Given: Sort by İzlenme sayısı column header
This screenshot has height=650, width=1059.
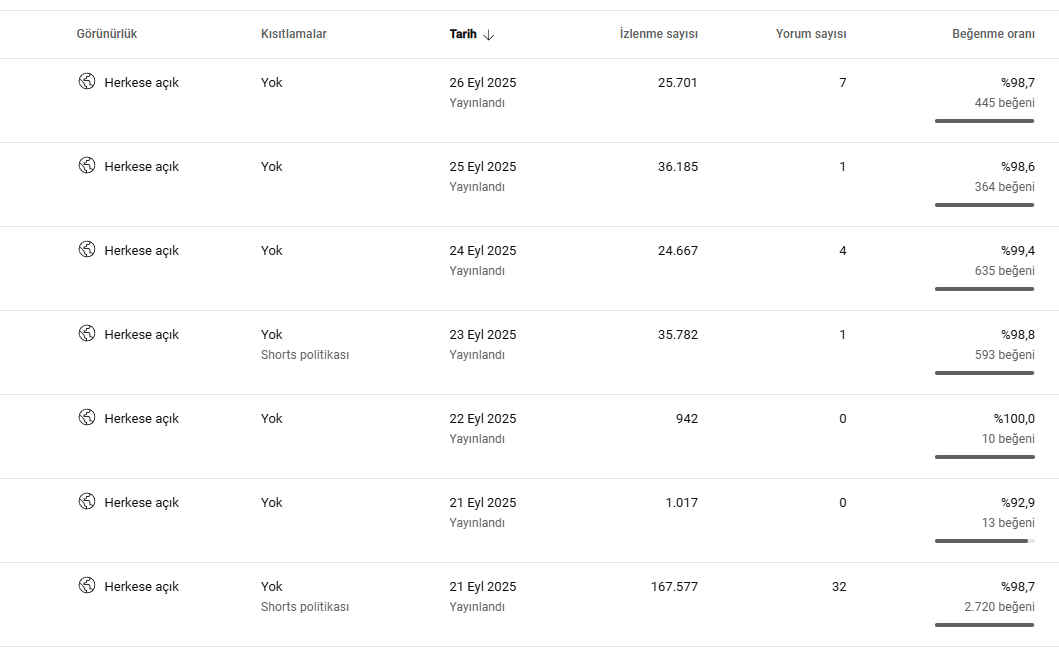Looking at the screenshot, I should [658, 34].
